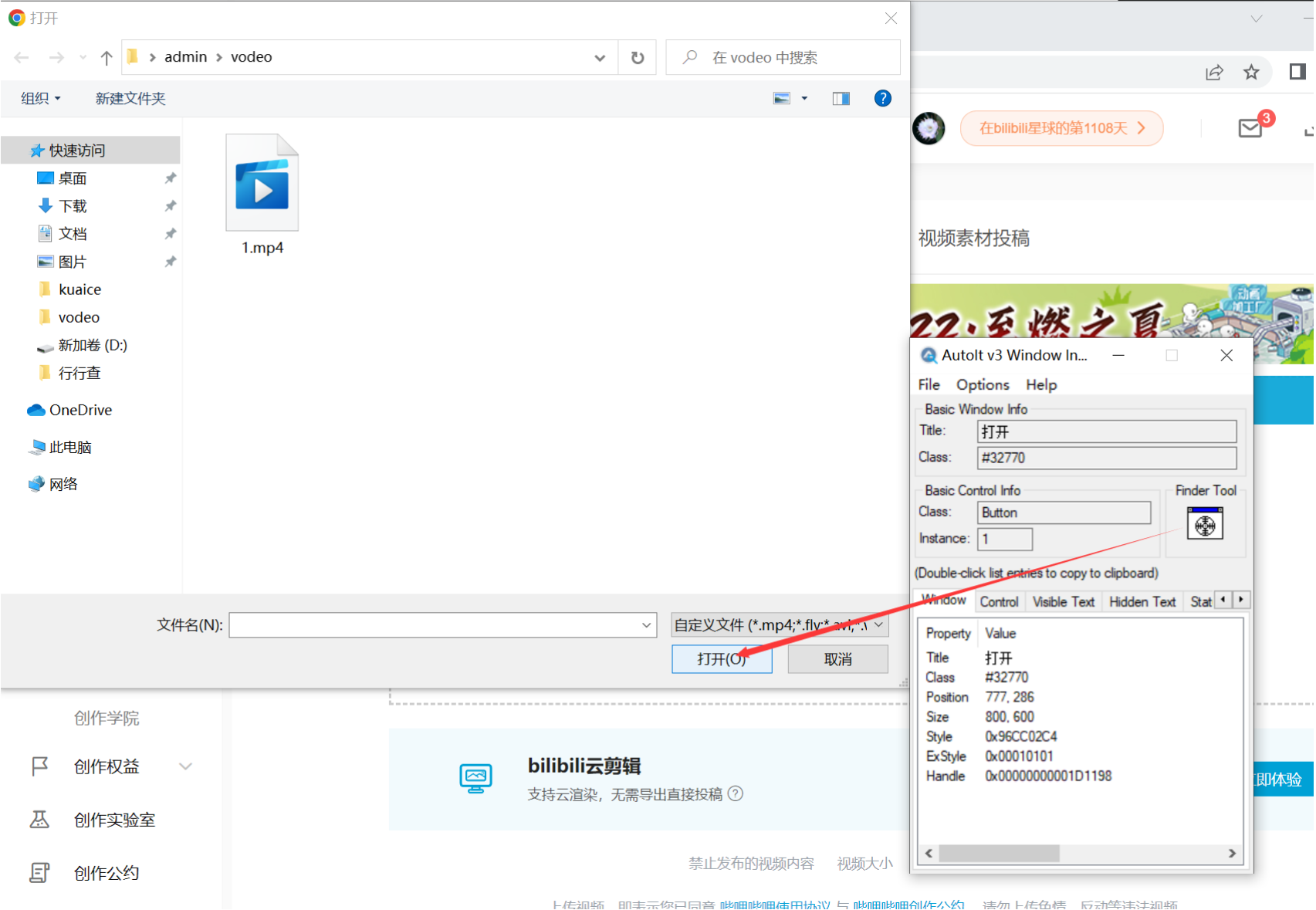Change the file view layout icon
Screen dimensions: 1316x910
tap(782, 98)
